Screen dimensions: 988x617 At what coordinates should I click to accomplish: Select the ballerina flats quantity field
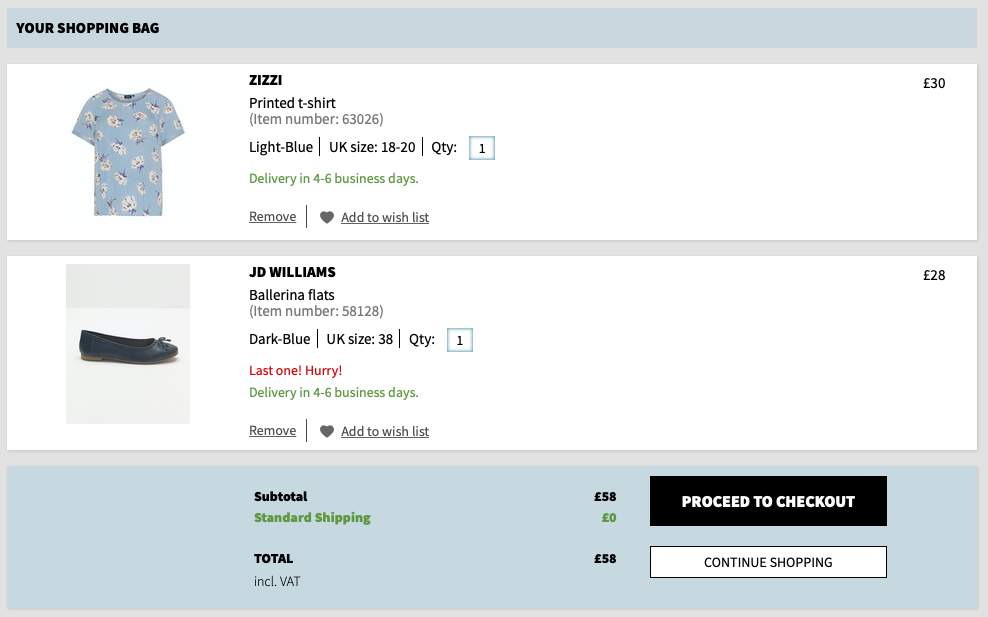point(460,340)
